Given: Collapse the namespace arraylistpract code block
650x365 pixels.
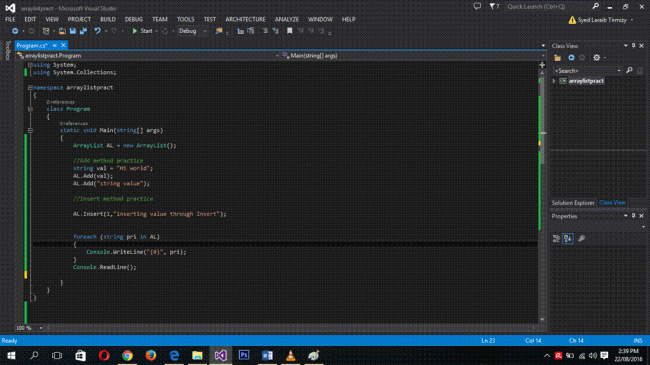Looking at the screenshot, I should tap(30, 88).
